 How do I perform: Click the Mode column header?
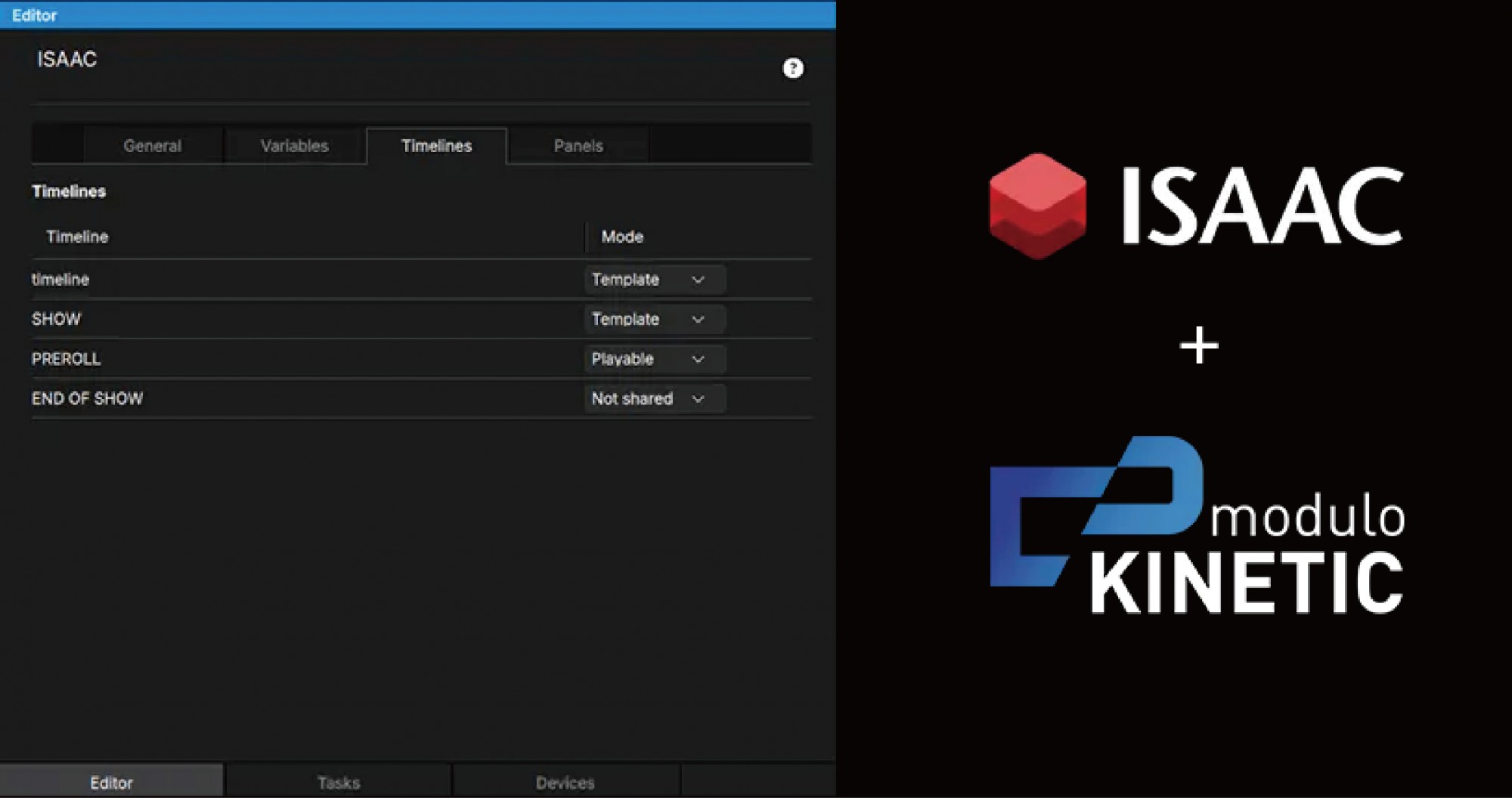click(622, 237)
